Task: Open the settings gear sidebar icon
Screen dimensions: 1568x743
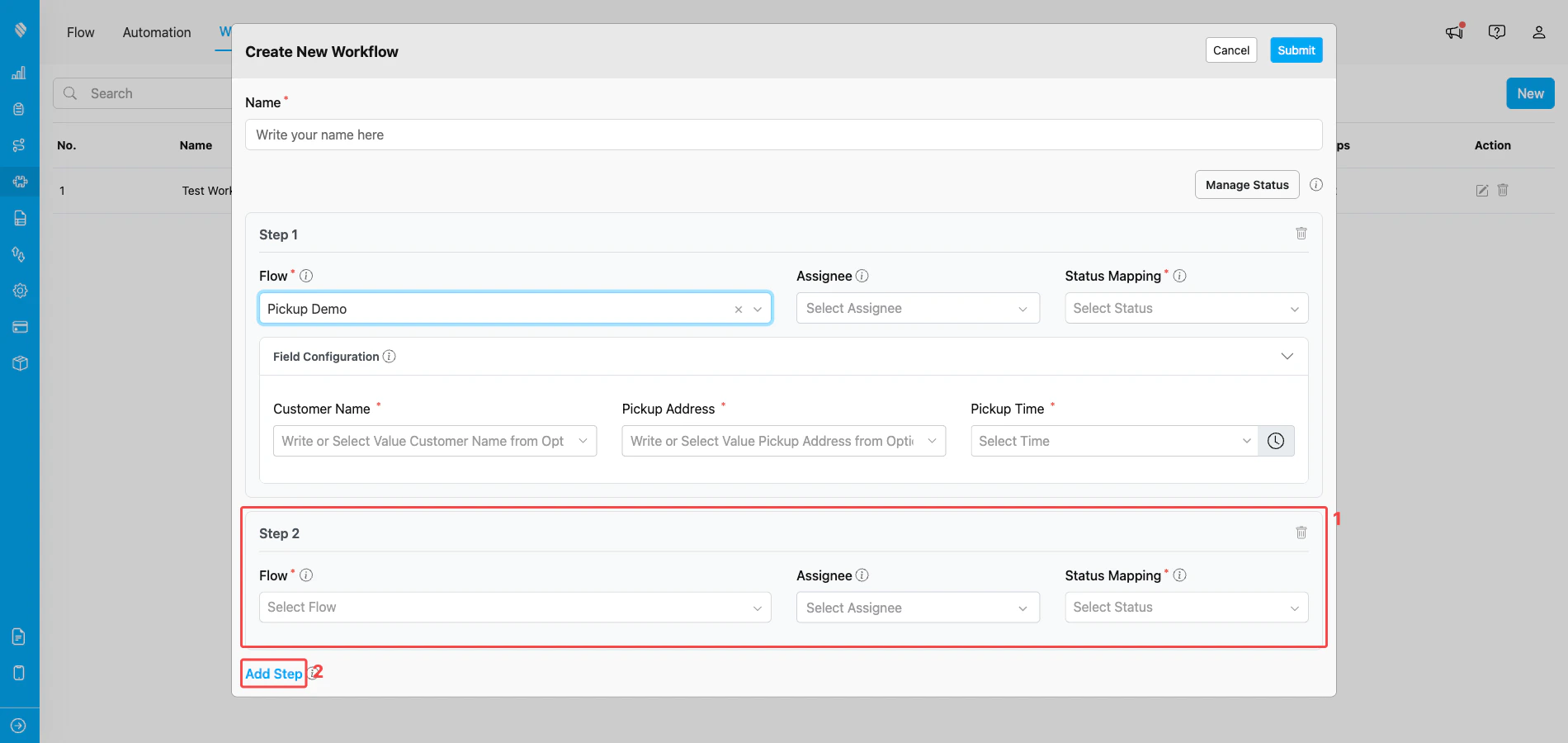Action: click(20, 291)
